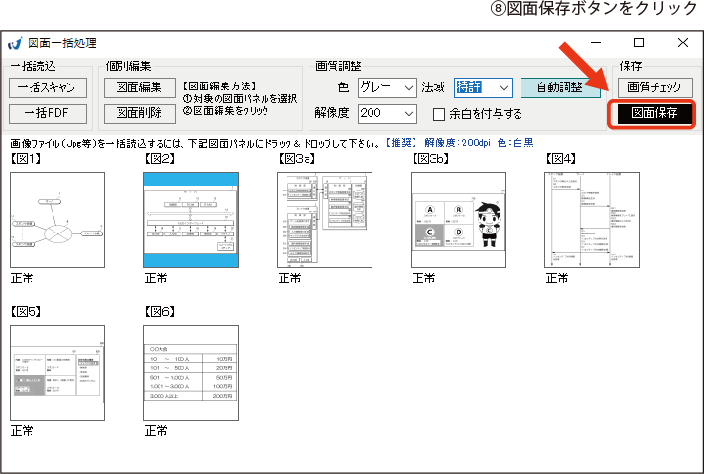
Task: Open the 色 dropdown showing グレー
Action: click(387, 88)
